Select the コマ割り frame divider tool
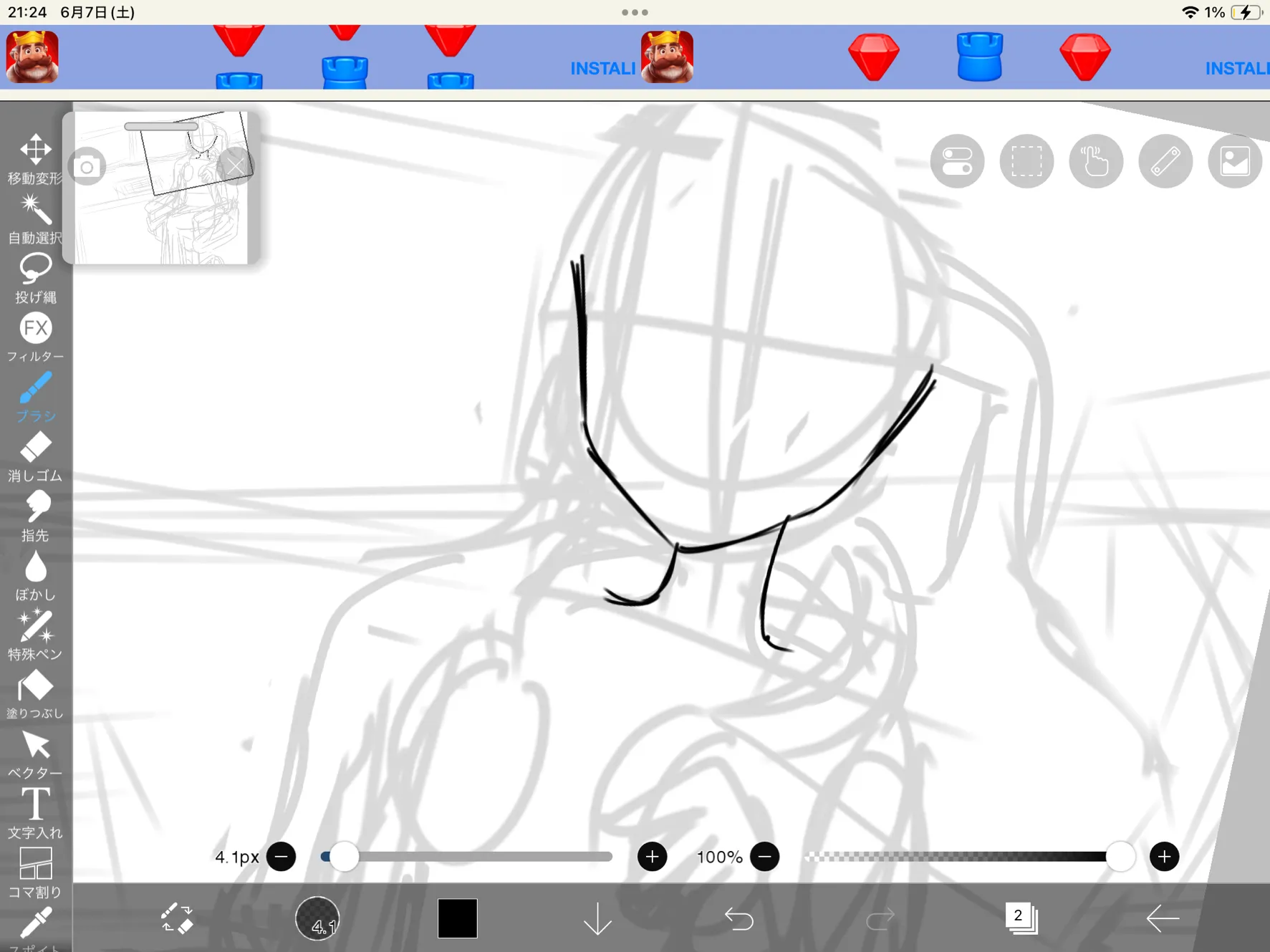The height and width of the screenshot is (952, 1270). pyautogui.click(x=35, y=872)
